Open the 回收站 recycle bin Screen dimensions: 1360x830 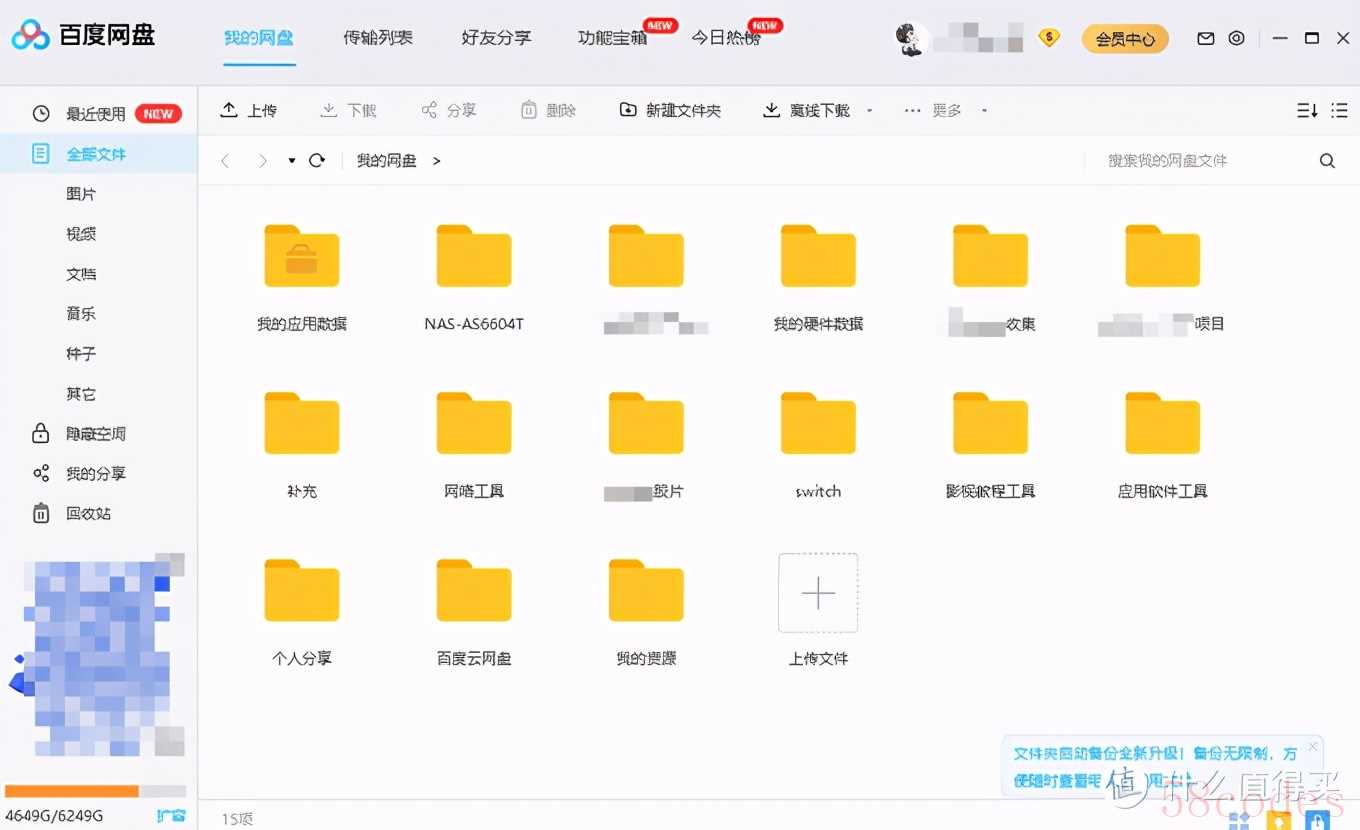coord(72,514)
